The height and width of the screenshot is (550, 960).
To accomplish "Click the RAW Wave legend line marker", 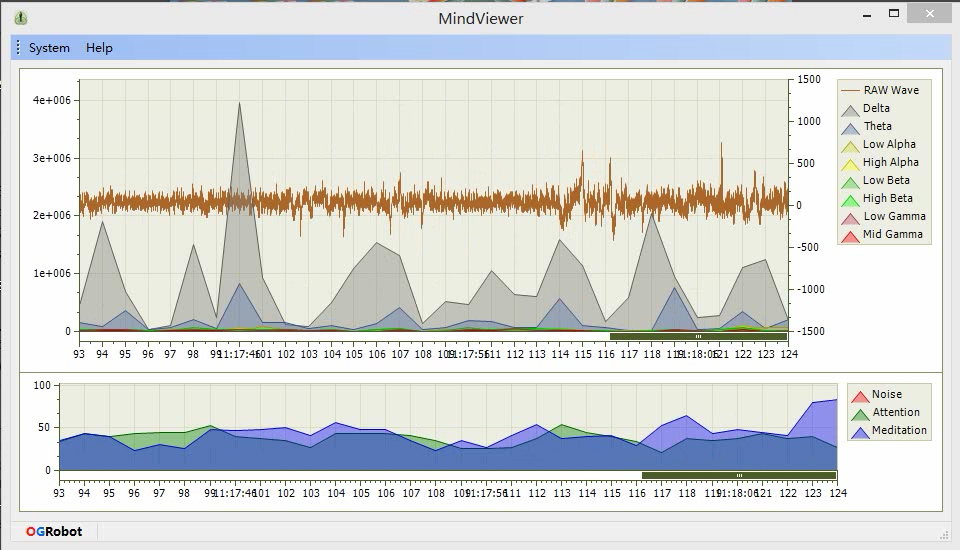I will click(x=850, y=90).
